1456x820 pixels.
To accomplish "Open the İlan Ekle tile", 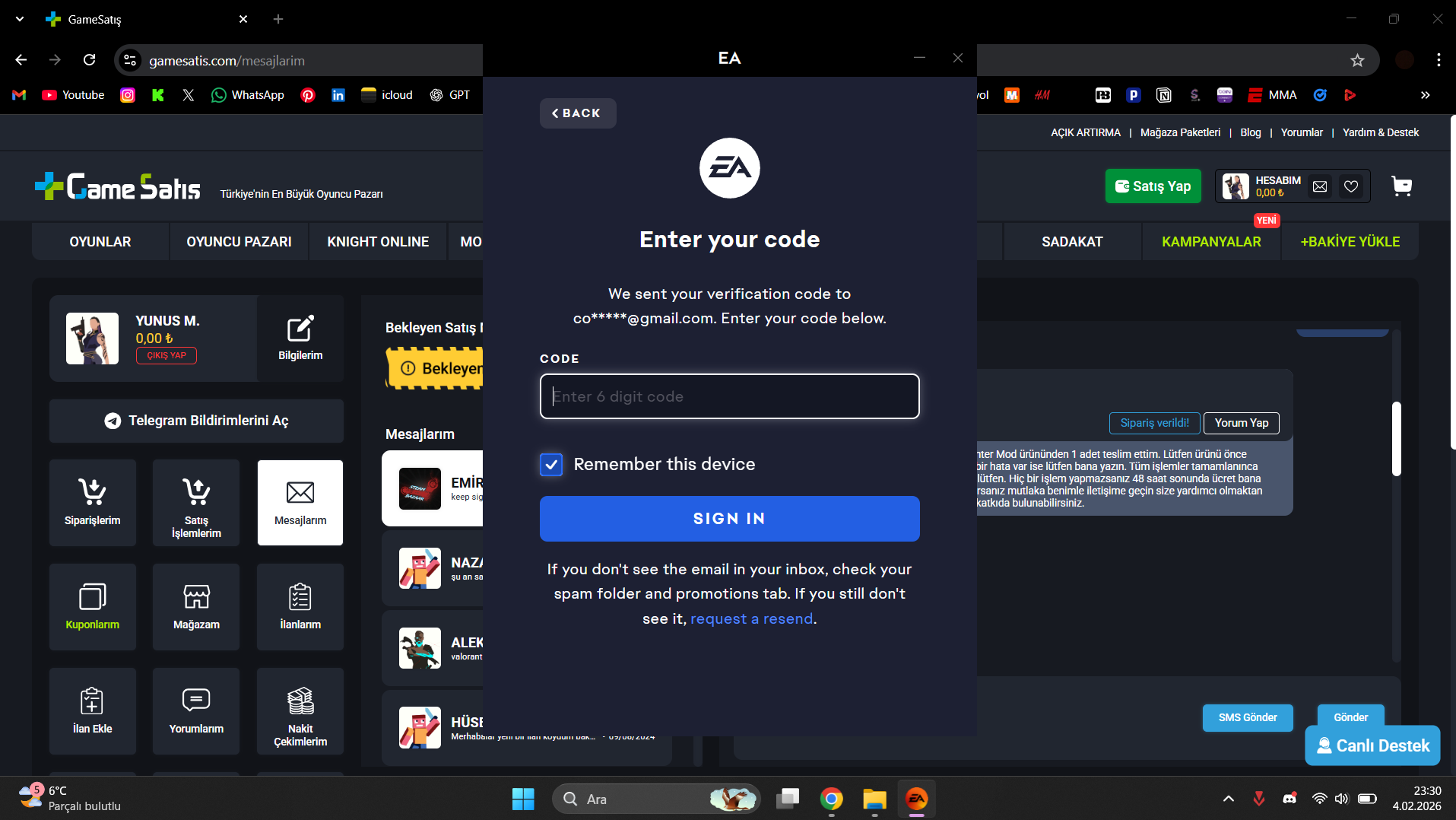I will pos(93,711).
